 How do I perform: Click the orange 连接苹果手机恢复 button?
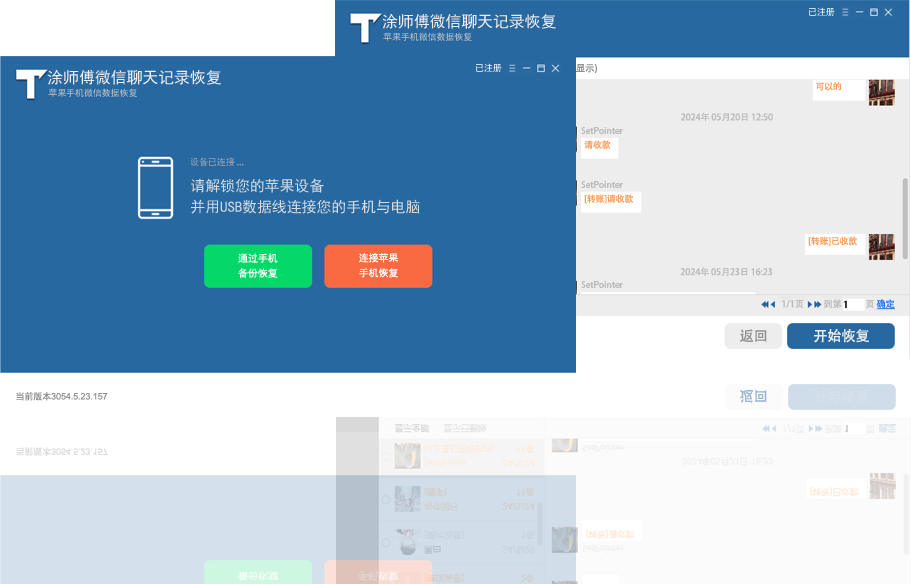pos(378,266)
